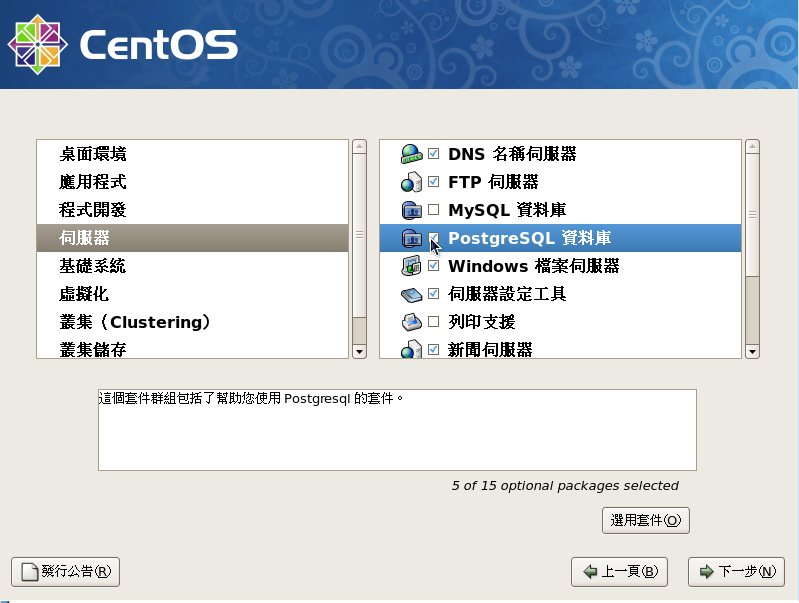
Task: Click the MySQL 資料庫 label
Action: point(507,210)
